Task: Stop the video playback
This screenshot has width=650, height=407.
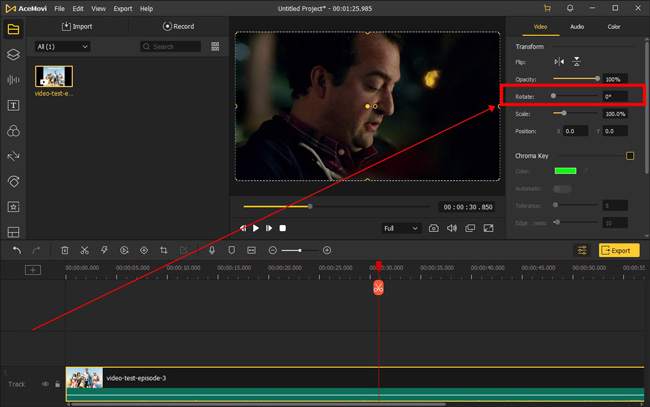Action: [x=283, y=228]
